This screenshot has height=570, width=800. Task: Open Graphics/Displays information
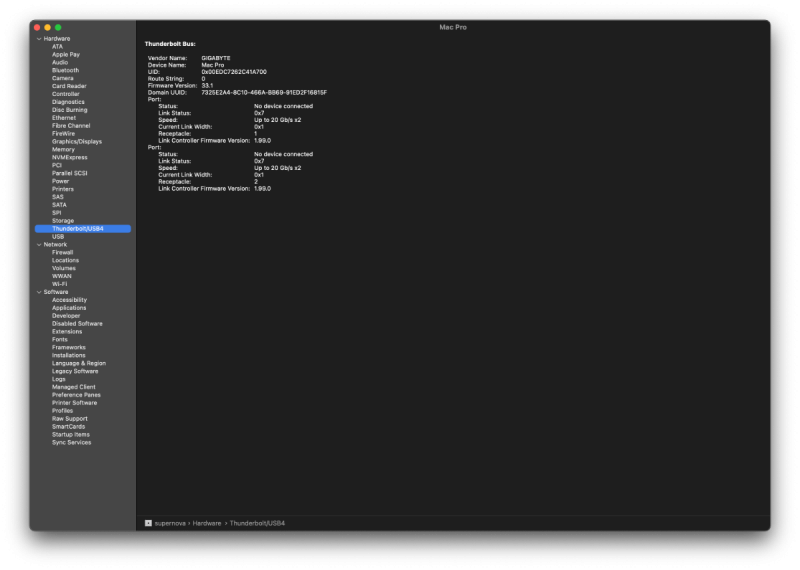pyautogui.click(x=77, y=141)
